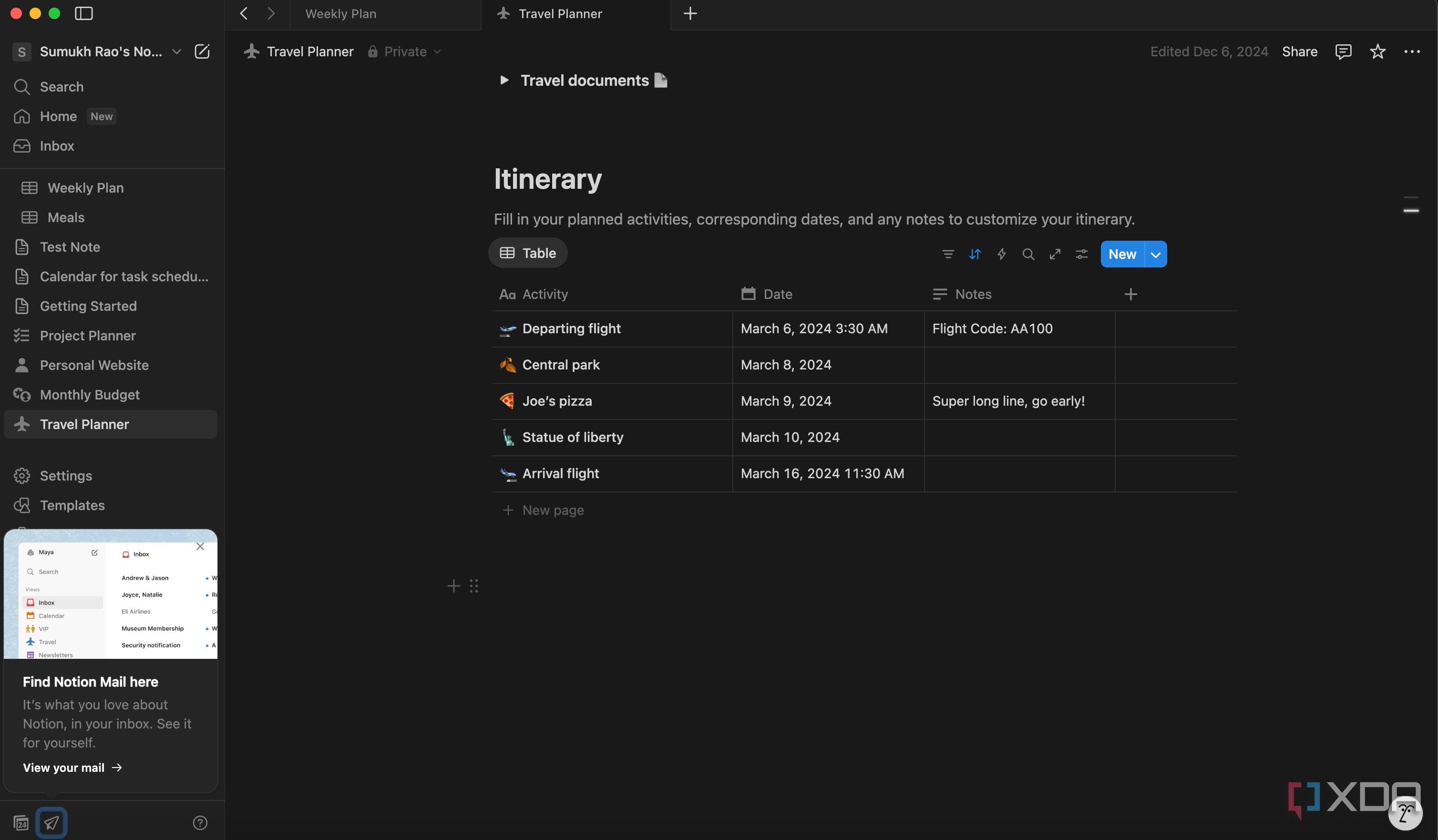The height and width of the screenshot is (840, 1438).
Task: Go back with the left arrow
Action: pyautogui.click(x=244, y=13)
